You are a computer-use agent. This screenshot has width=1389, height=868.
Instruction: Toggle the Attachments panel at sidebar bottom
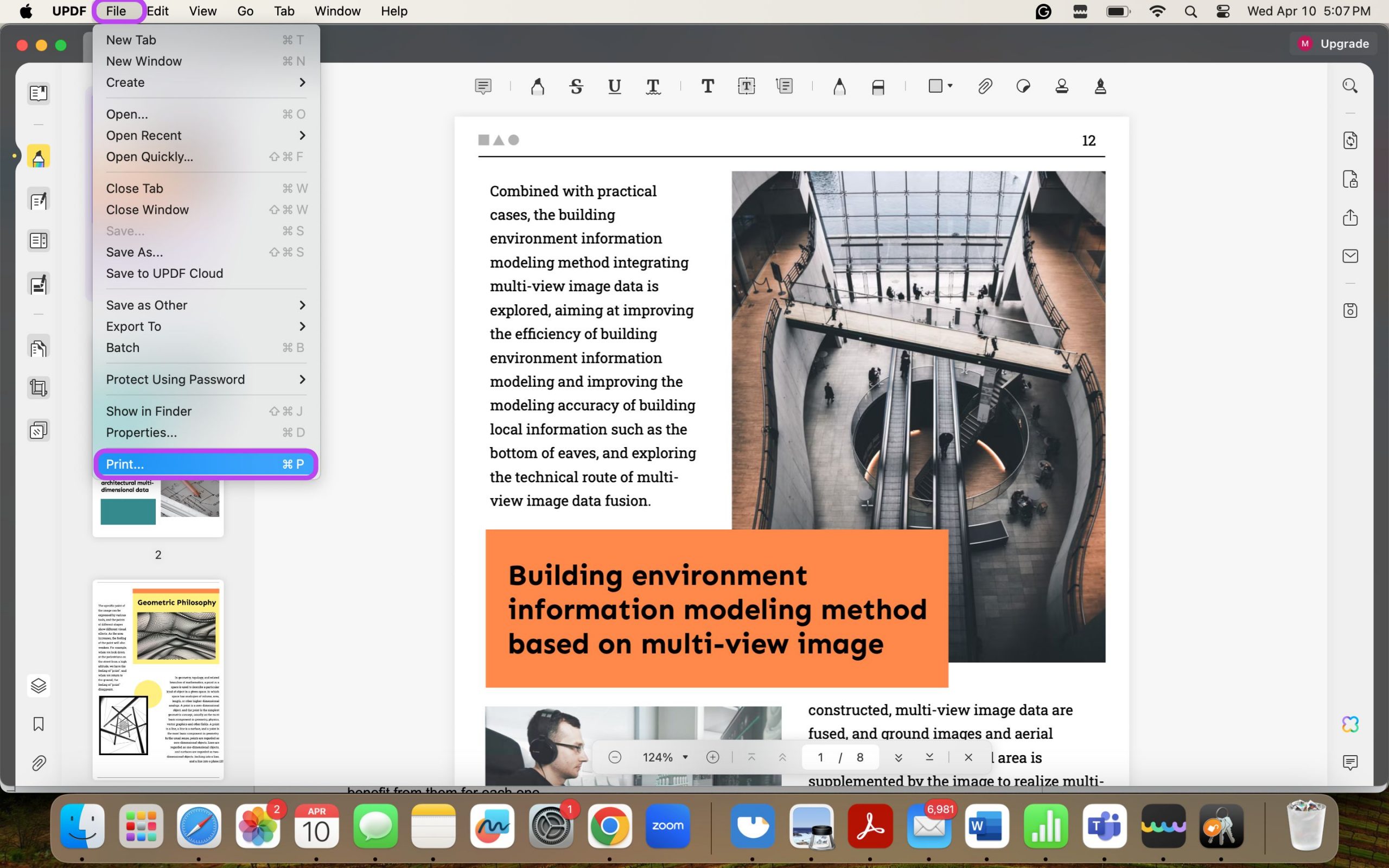click(x=39, y=762)
